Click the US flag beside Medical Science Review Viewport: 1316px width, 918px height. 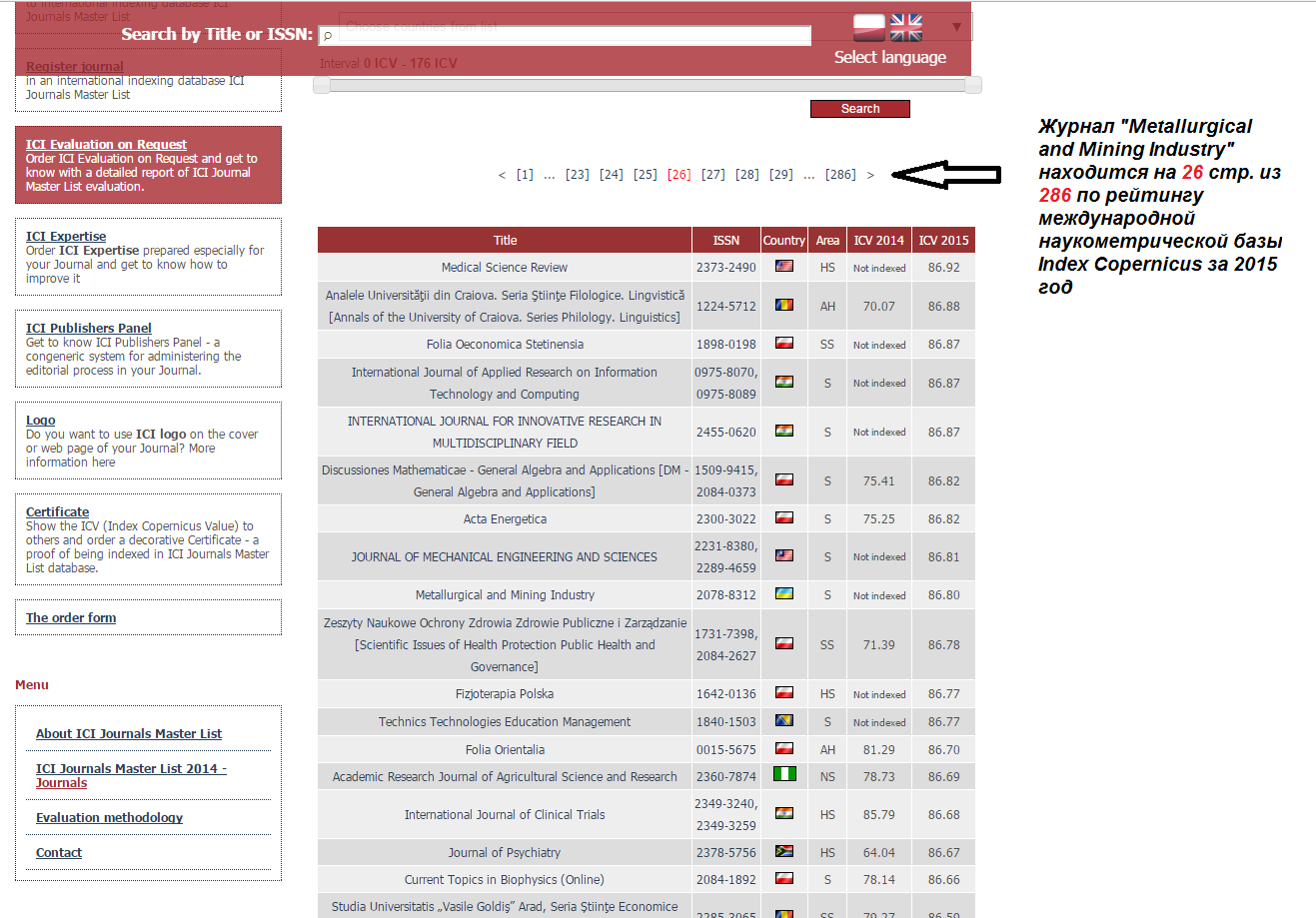(784, 267)
